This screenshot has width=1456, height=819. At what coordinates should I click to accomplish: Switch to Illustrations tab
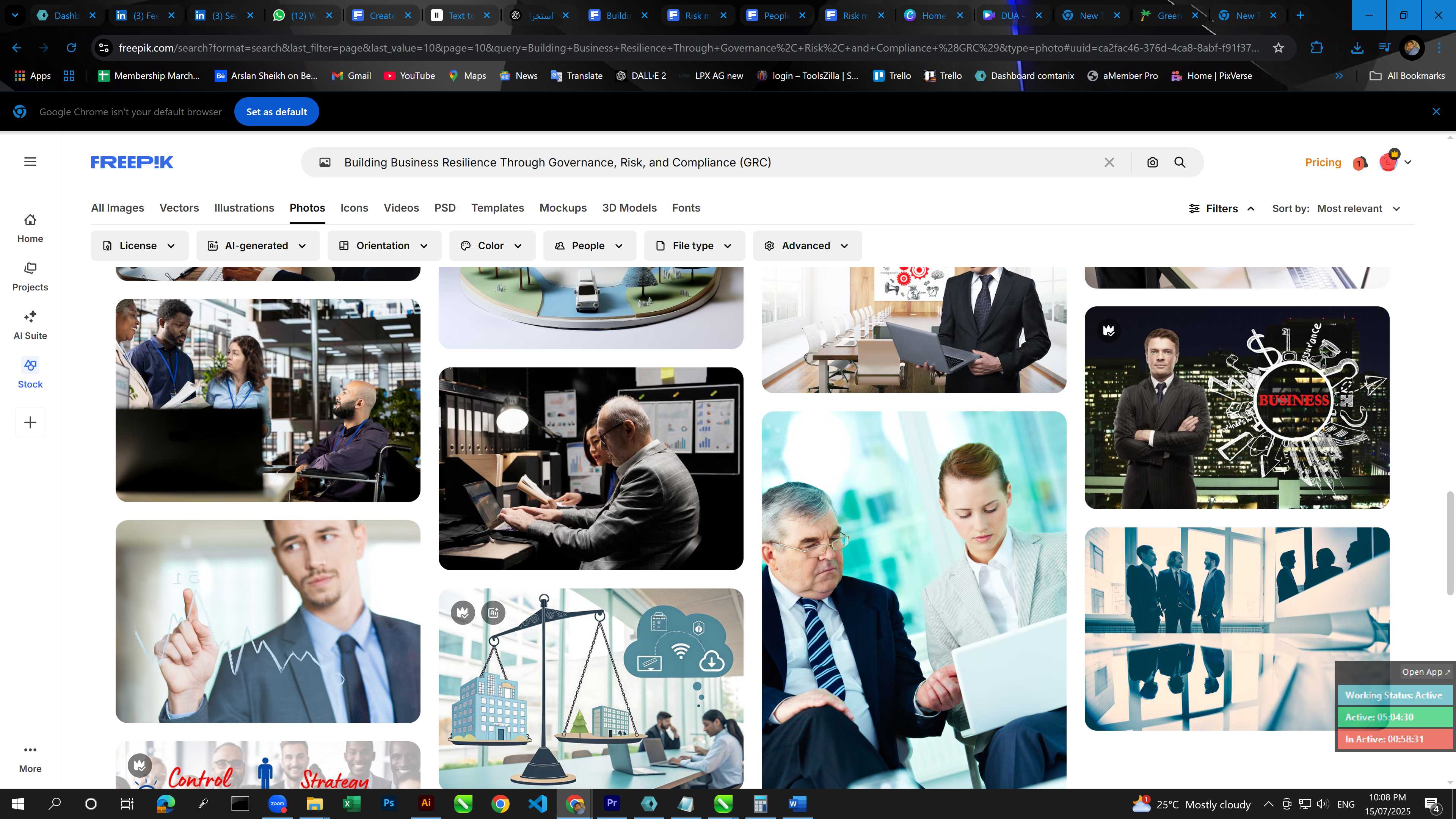pos(244,208)
